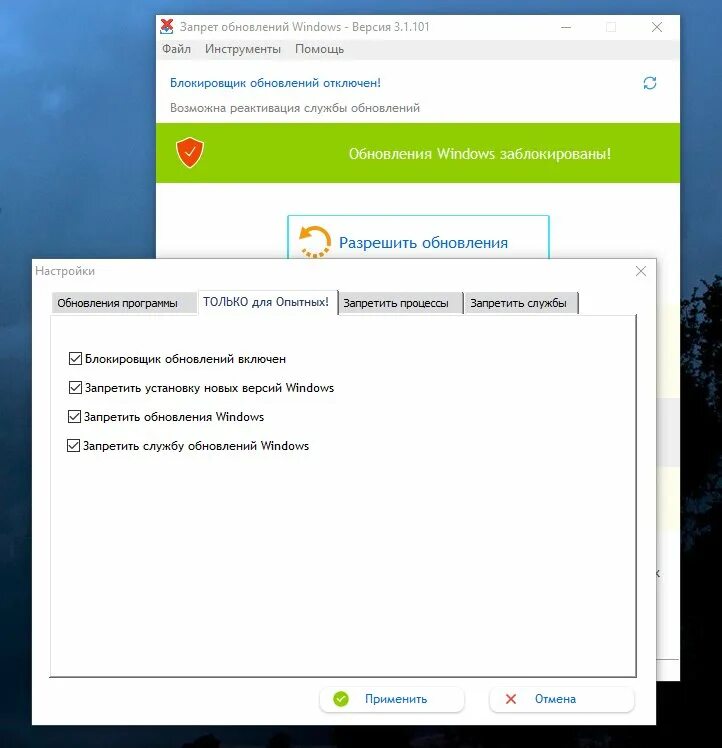
Task: Click the red X icon on Отмена
Action: (511, 699)
